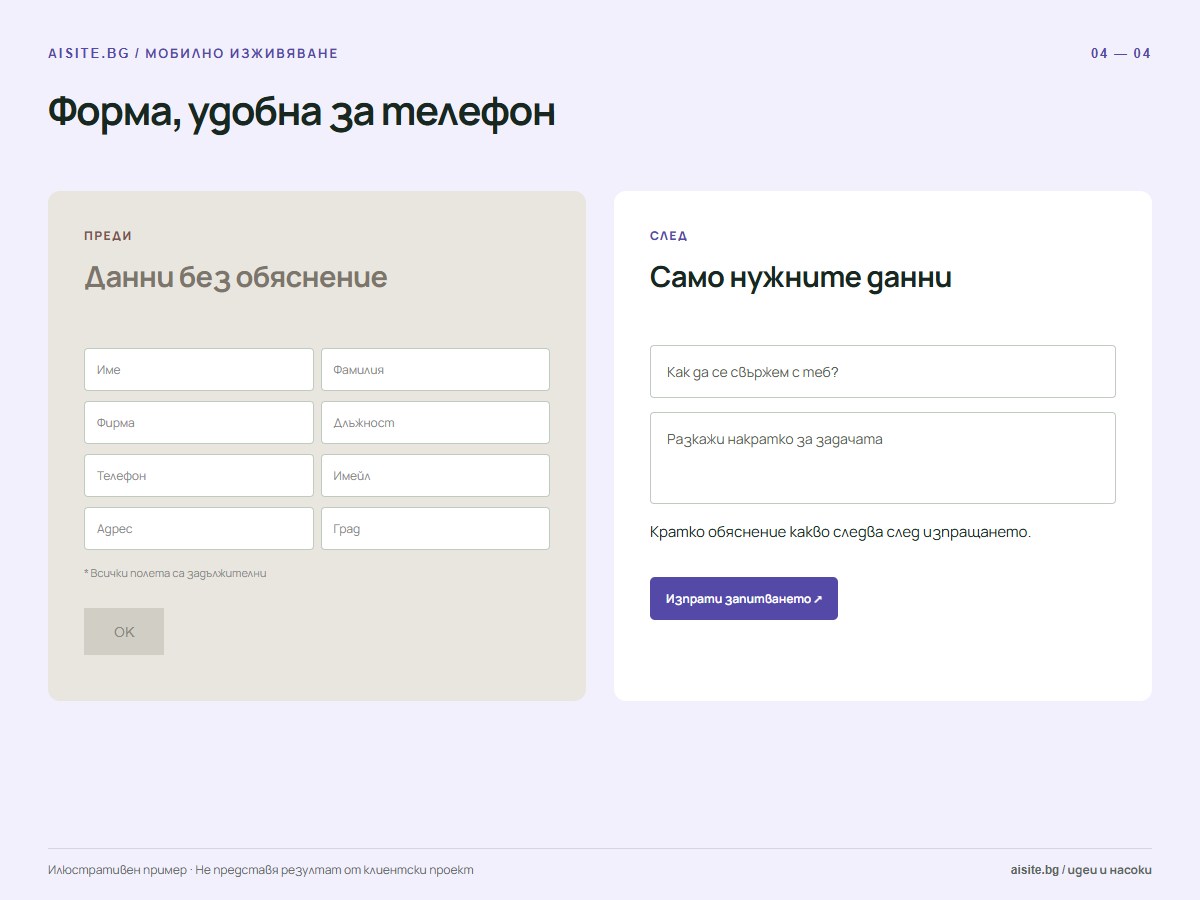Select the Длъжност input field
This screenshot has height=900, width=1200.
pos(435,422)
